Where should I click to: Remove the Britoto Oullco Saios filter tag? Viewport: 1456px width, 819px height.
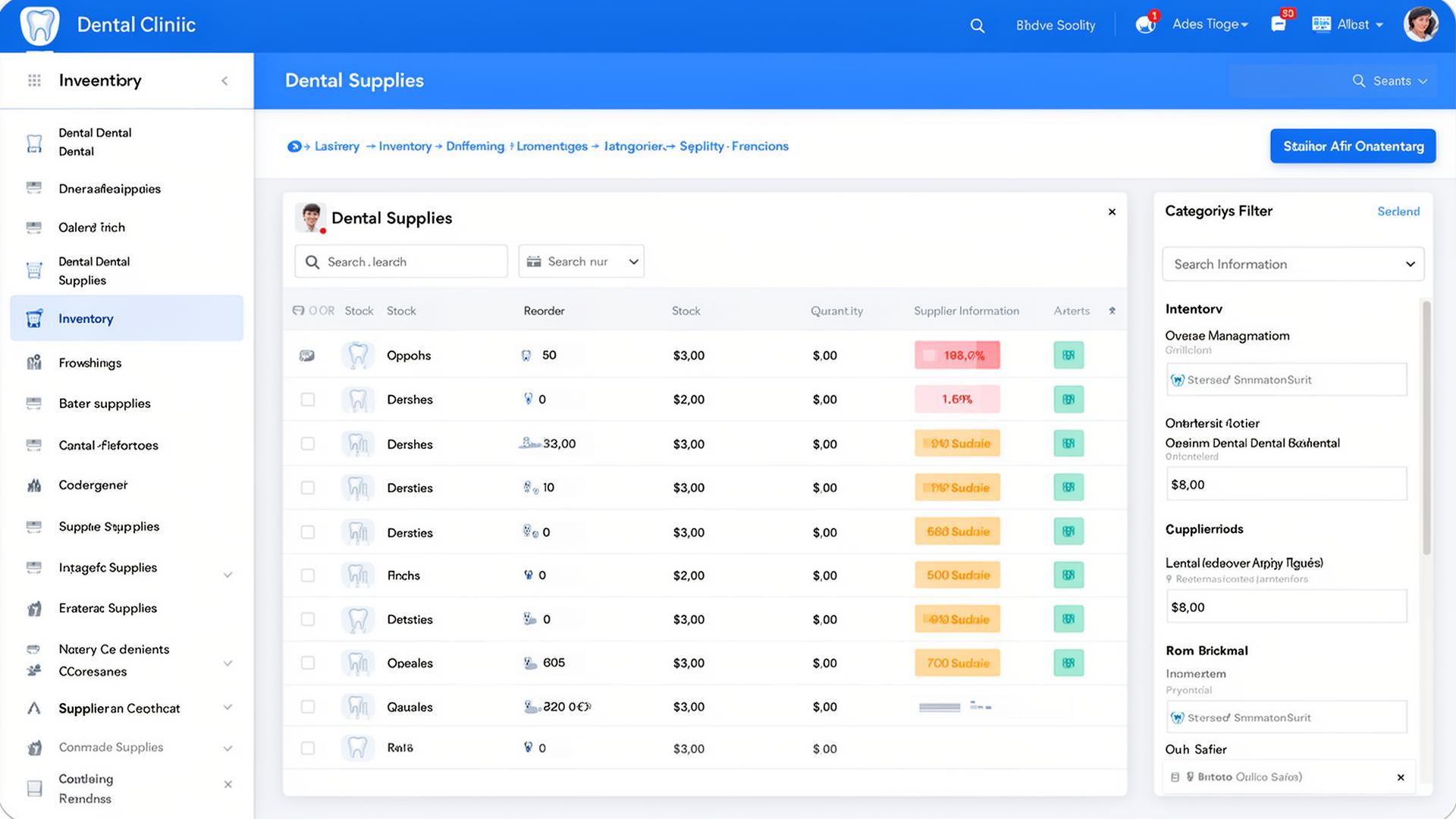coord(1401,777)
